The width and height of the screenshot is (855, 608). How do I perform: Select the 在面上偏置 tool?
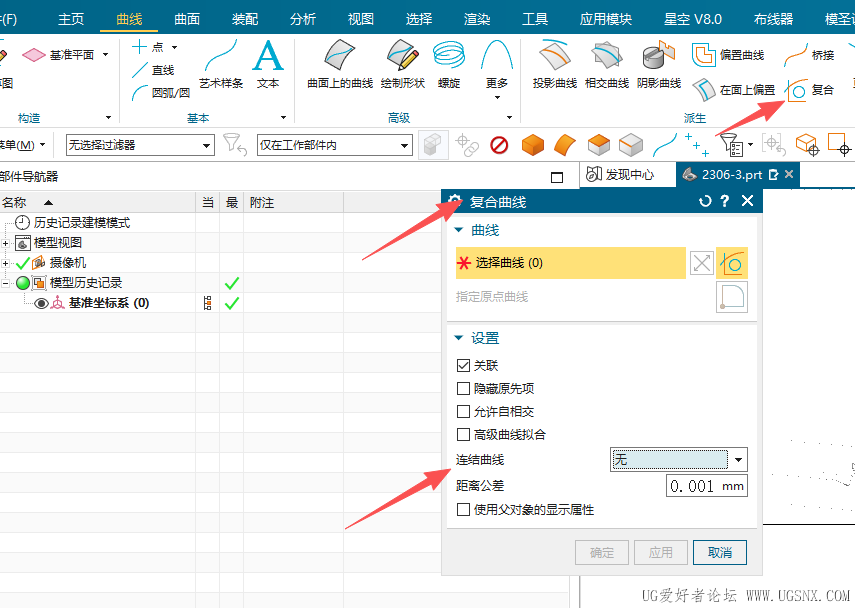point(733,90)
